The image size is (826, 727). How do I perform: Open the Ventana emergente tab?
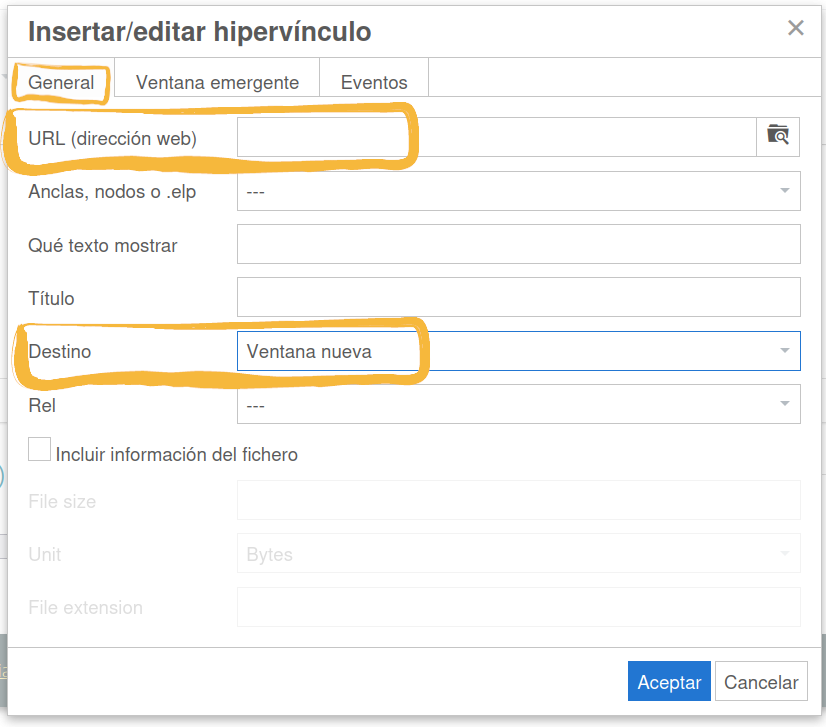[x=217, y=82]
